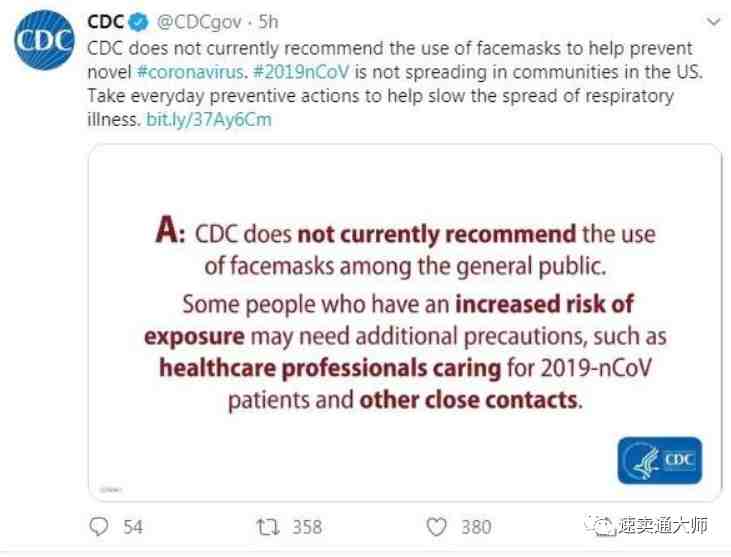
Task: Open tweet options chevron menu
Action: 713,21
